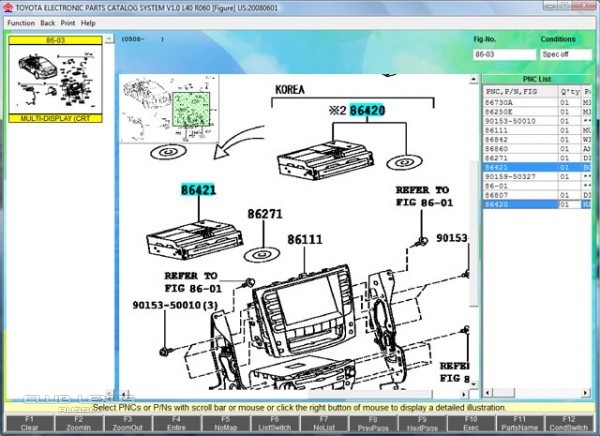Click highlighted part number 86421 in diagram

[199, 189]
